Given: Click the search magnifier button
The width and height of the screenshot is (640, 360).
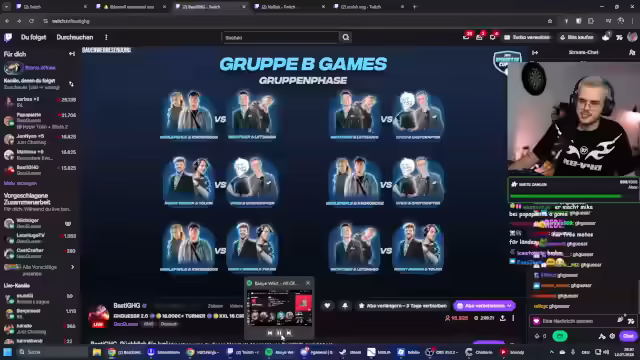Looking at the screenshot, I should tap(346, 38).
